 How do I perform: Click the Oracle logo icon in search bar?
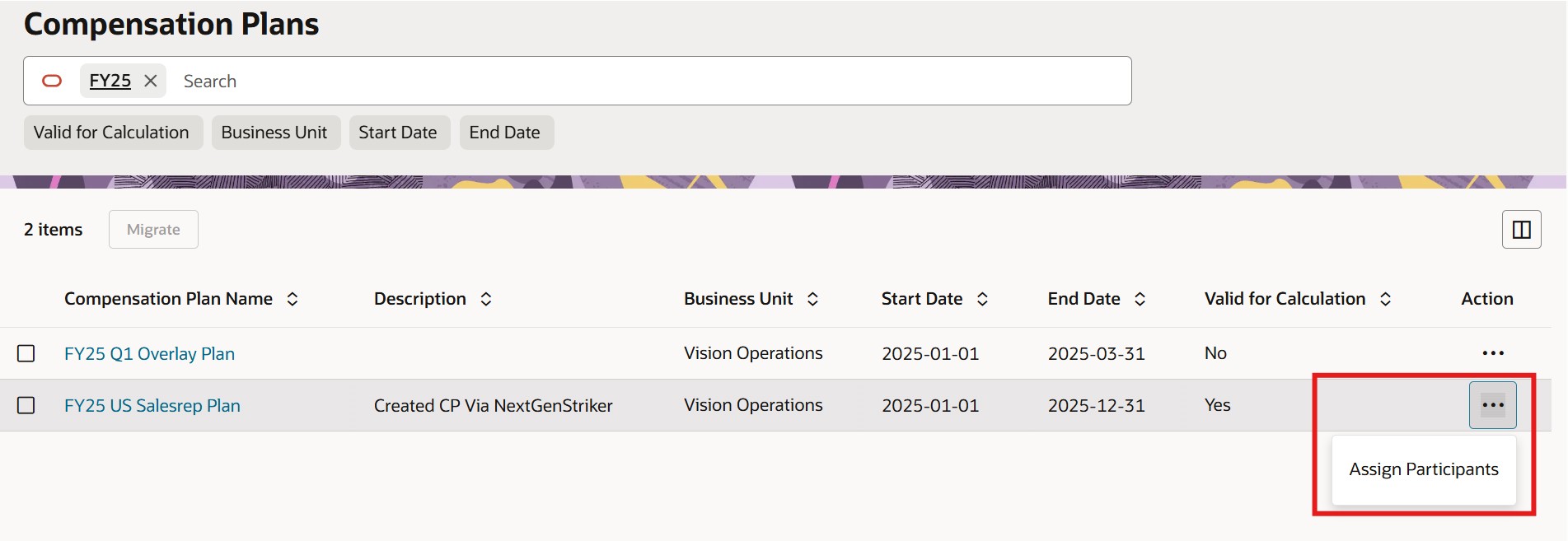(52, 81)
